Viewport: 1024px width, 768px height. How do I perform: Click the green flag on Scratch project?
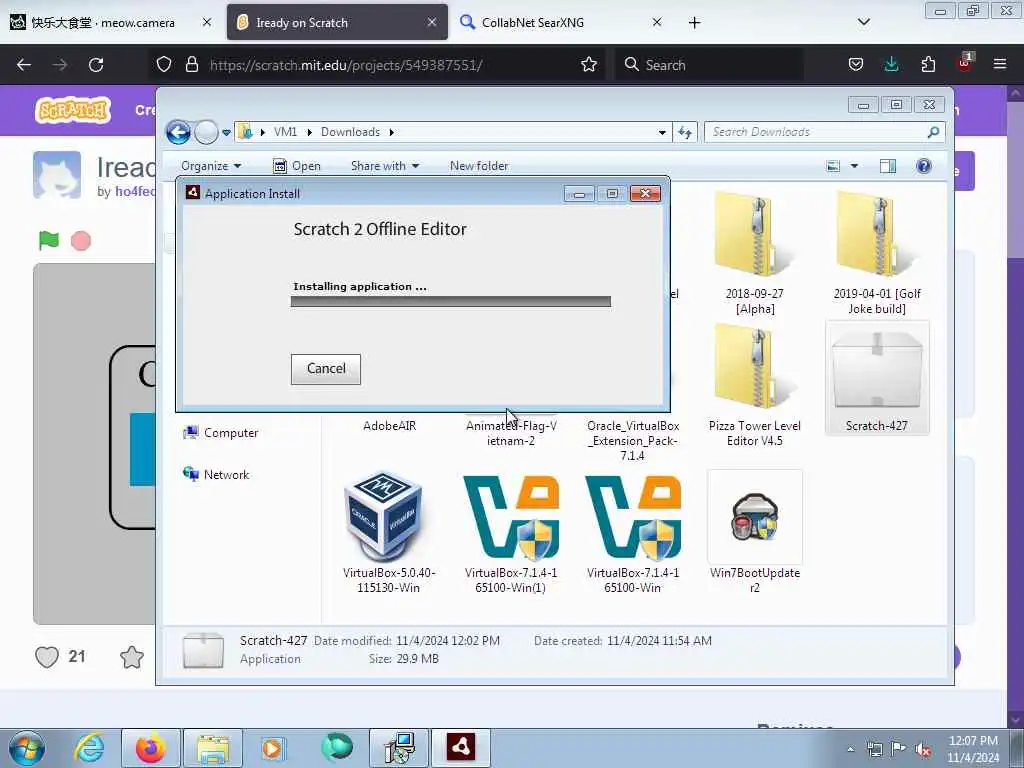pos(49,241)
